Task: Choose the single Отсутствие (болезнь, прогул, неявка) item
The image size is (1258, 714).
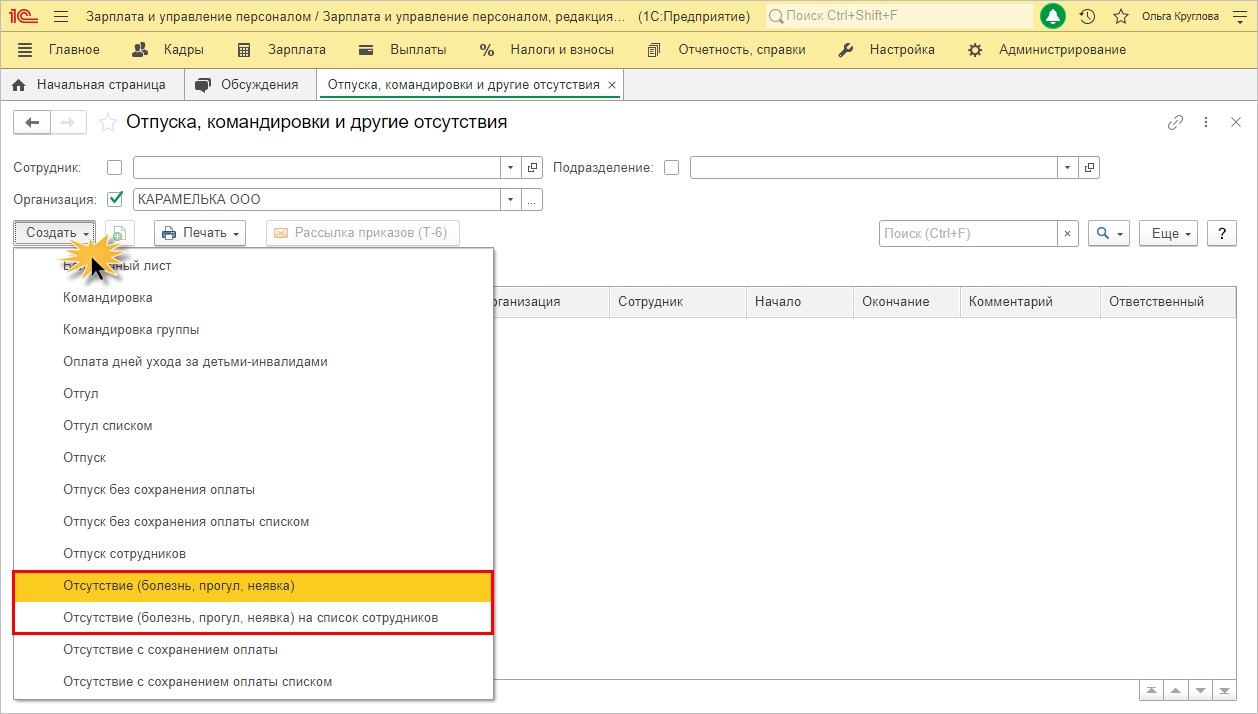Action: (254, 586)
